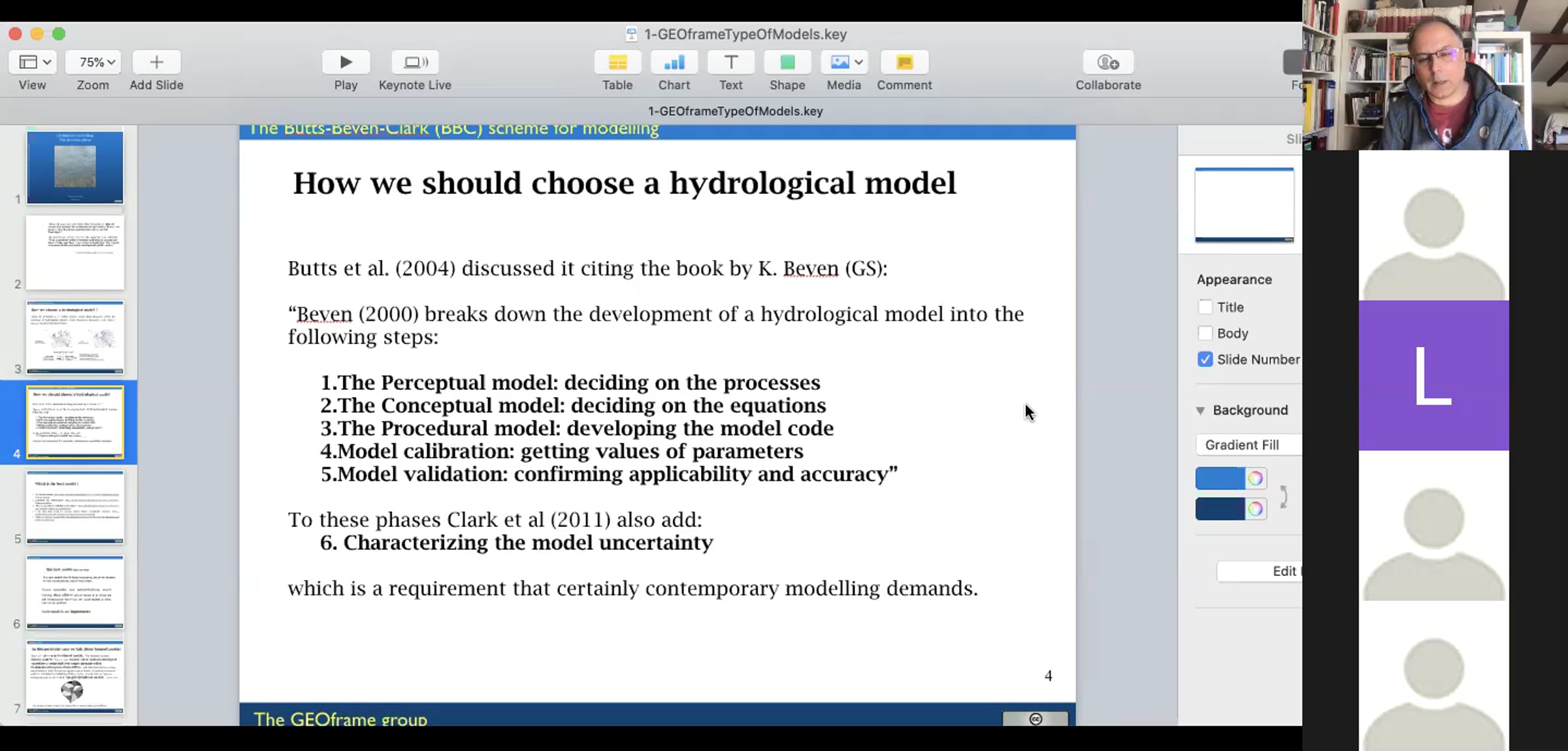Click the 'Butts et al. (2004)' sentence
The height and width of the screenshot is (751, 1568).
[588, 268]
